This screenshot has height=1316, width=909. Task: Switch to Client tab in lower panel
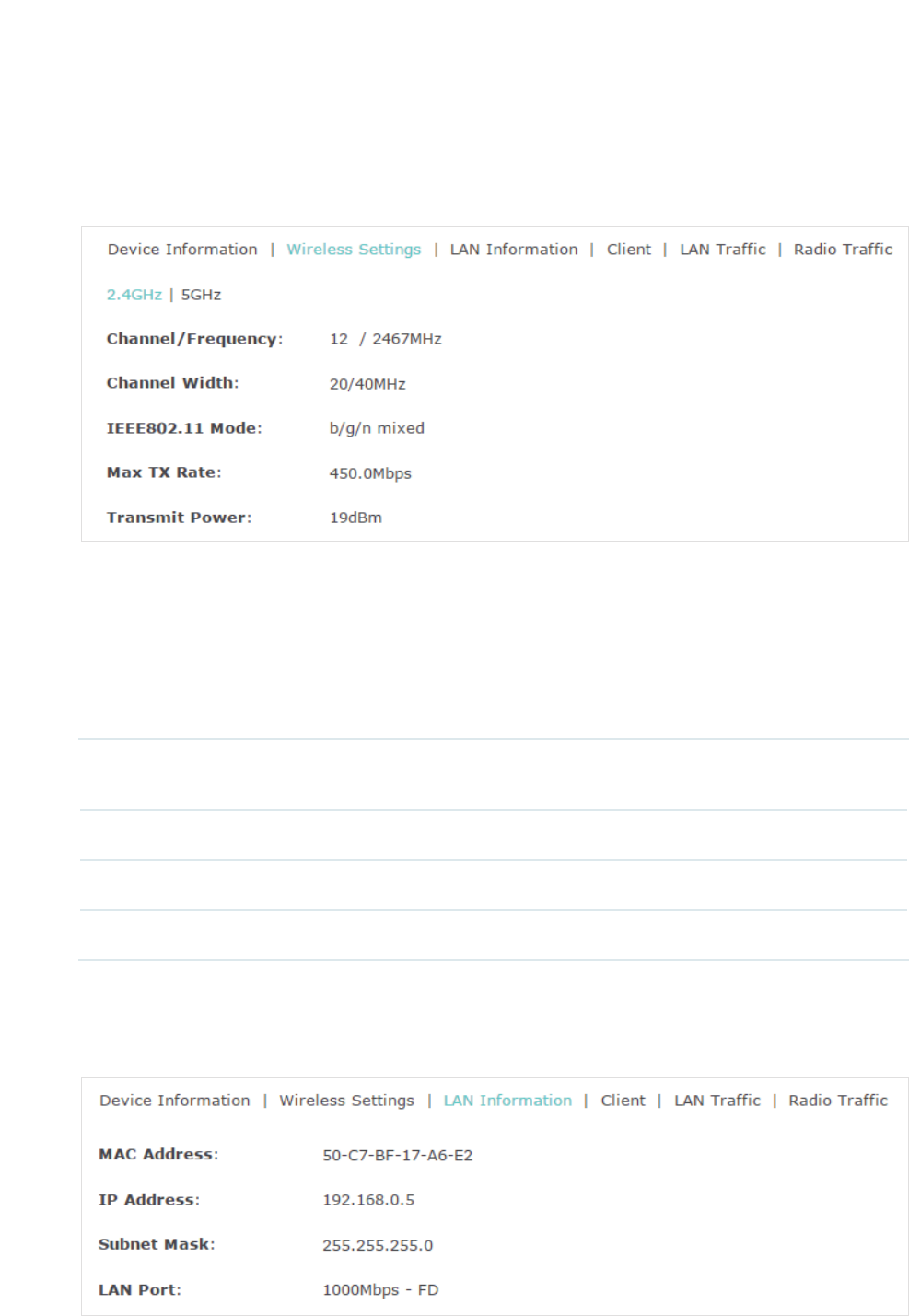coord(623,1101)
